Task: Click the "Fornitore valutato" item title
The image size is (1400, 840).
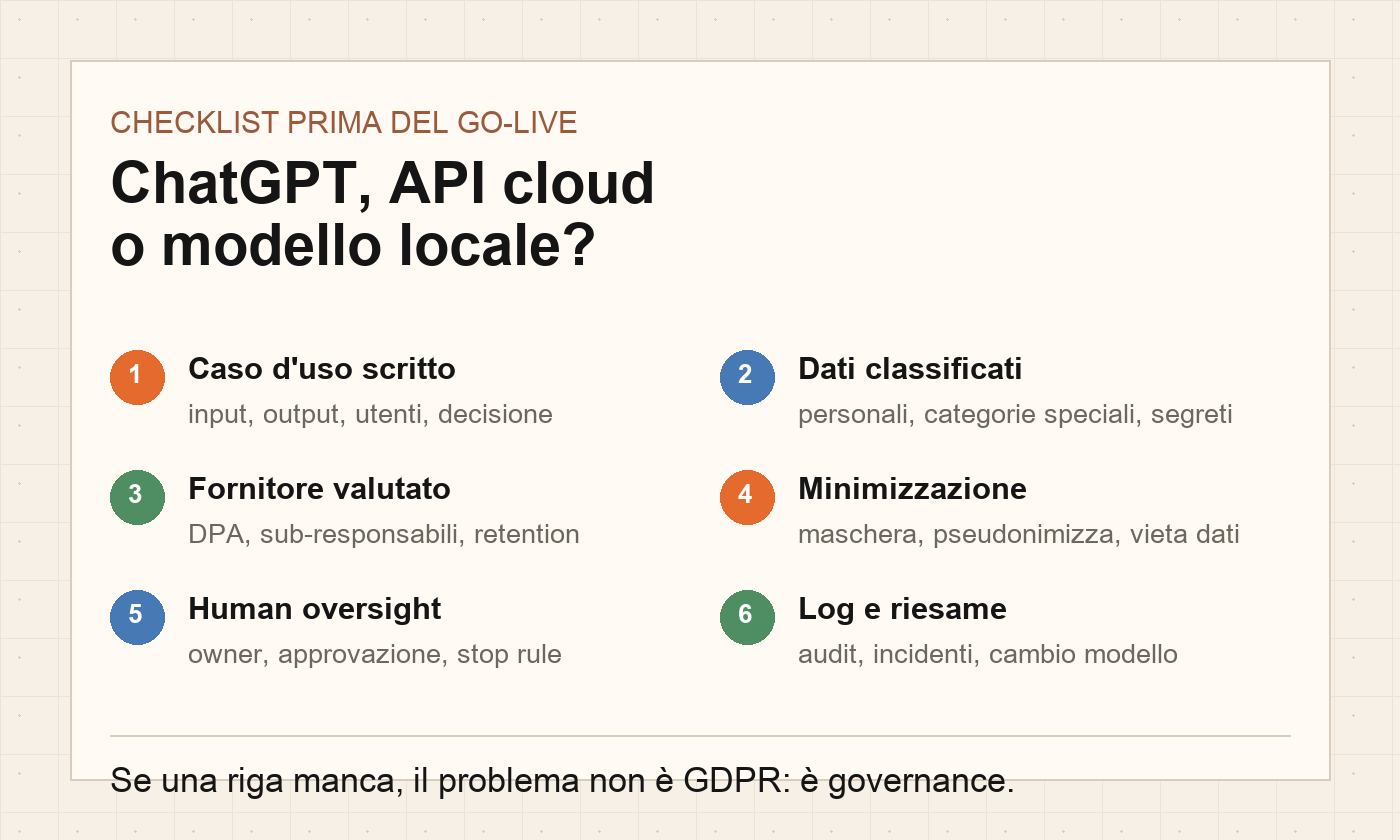Action: (x=319, y=489)
